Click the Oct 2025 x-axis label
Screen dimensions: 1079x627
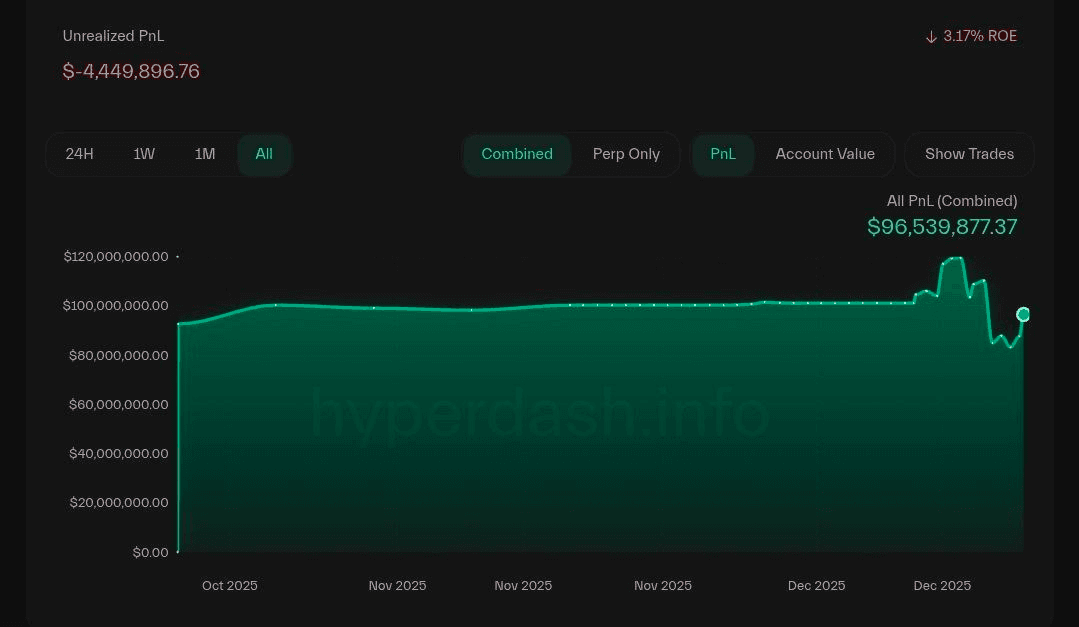tap(230, 586)
